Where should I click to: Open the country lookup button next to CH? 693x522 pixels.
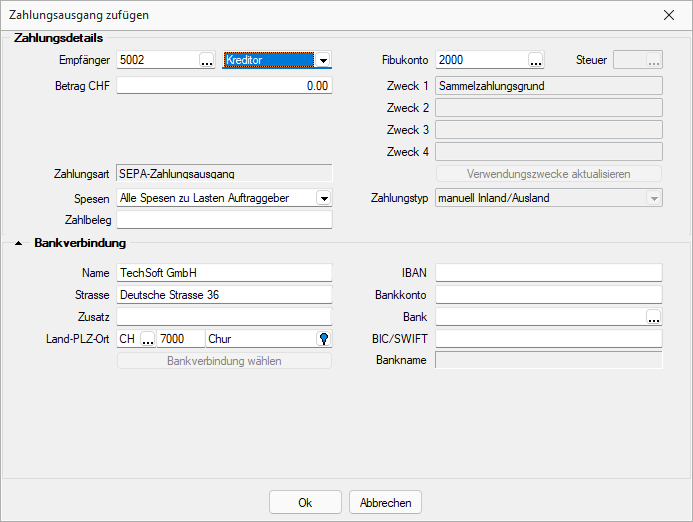tap(147, 339)
